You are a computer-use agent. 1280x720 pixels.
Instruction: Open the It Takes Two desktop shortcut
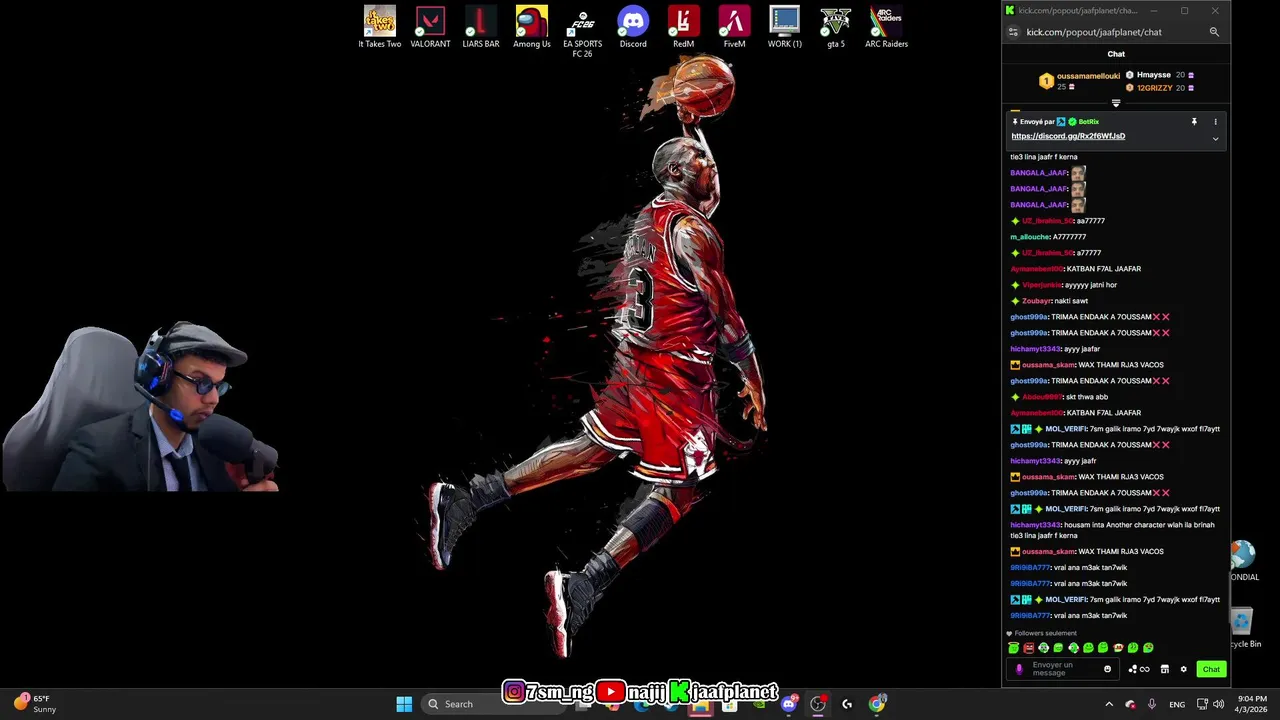tap(380, 27)
